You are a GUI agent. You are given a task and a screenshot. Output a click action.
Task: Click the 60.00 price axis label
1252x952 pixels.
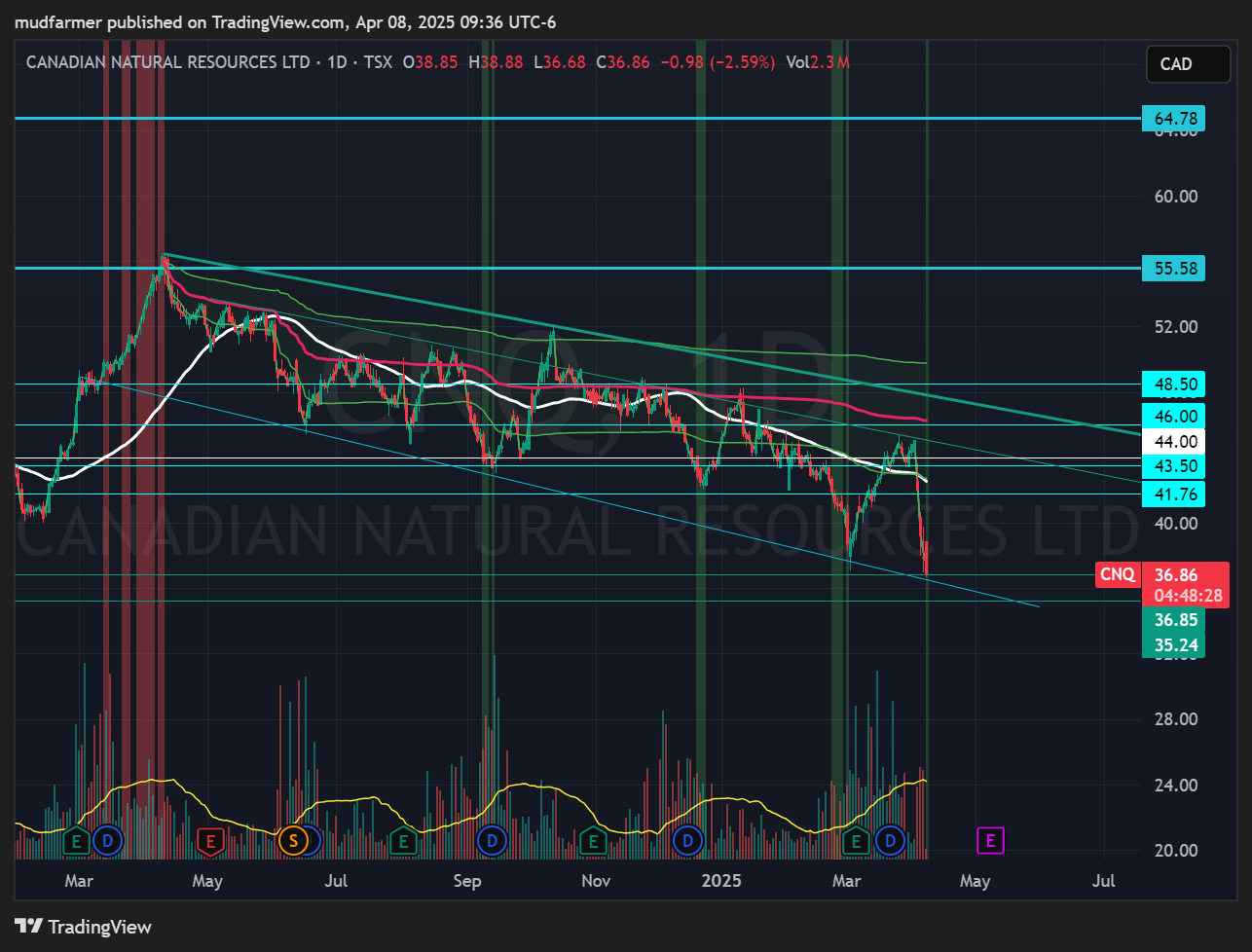(1175, 196)
